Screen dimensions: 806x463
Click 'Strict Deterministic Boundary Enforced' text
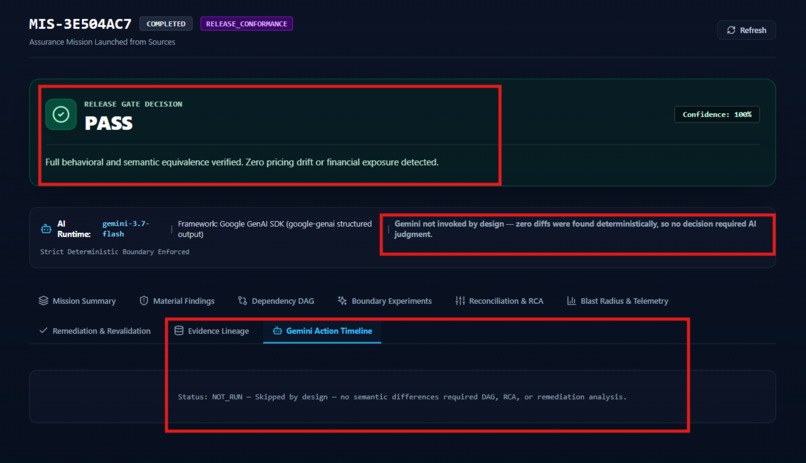115,252
